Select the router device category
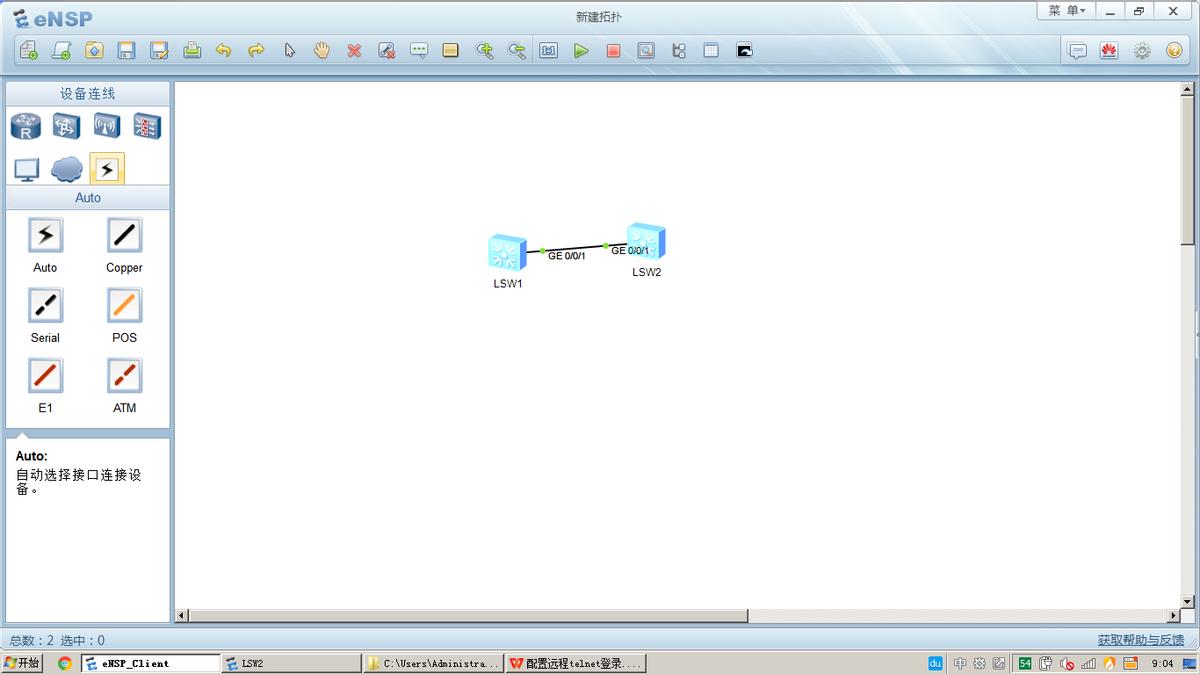This screenshot has width=1200, height=675. tap(25, 126)
